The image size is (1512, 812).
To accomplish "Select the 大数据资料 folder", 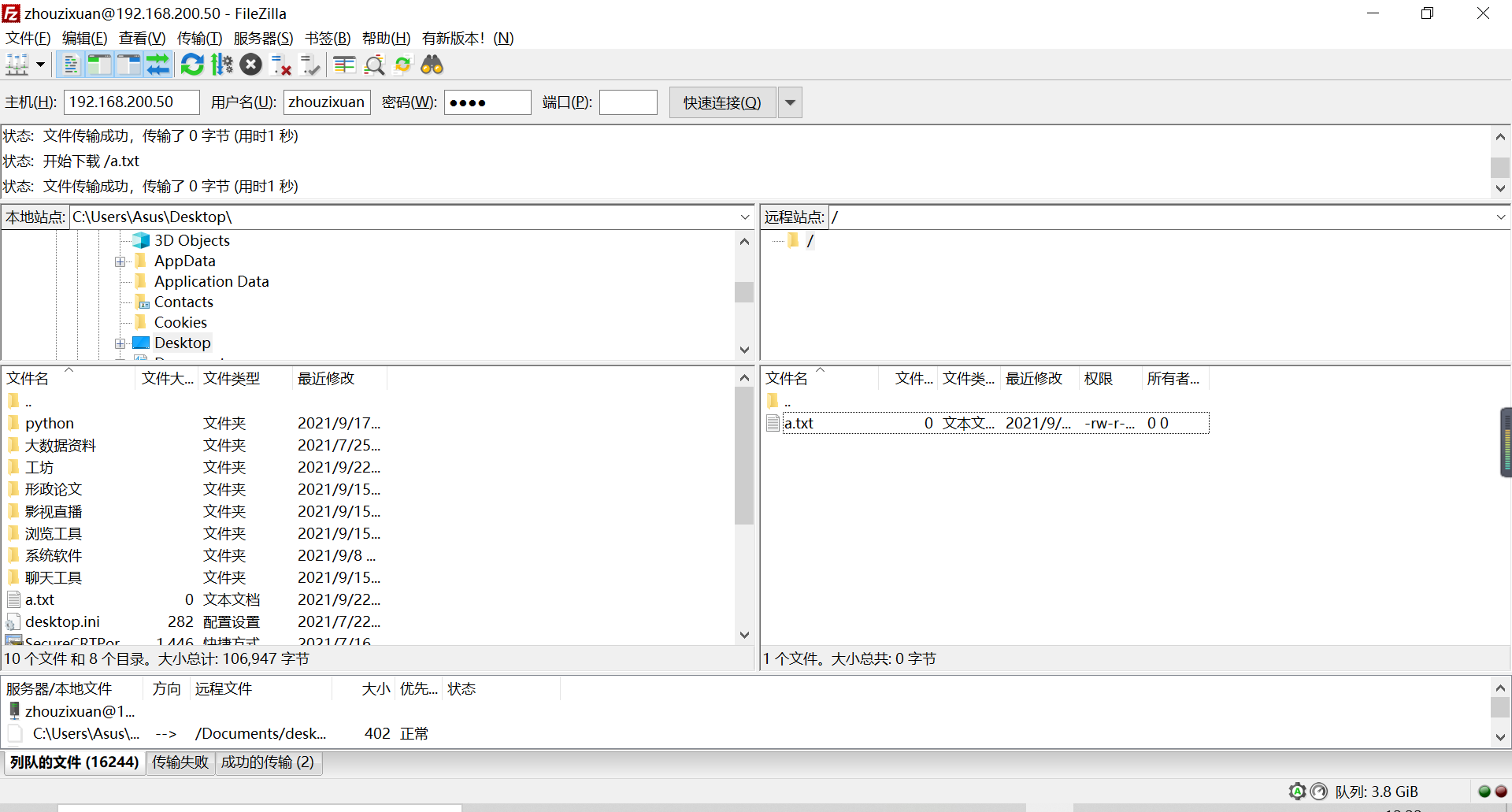I will (60, 445).
